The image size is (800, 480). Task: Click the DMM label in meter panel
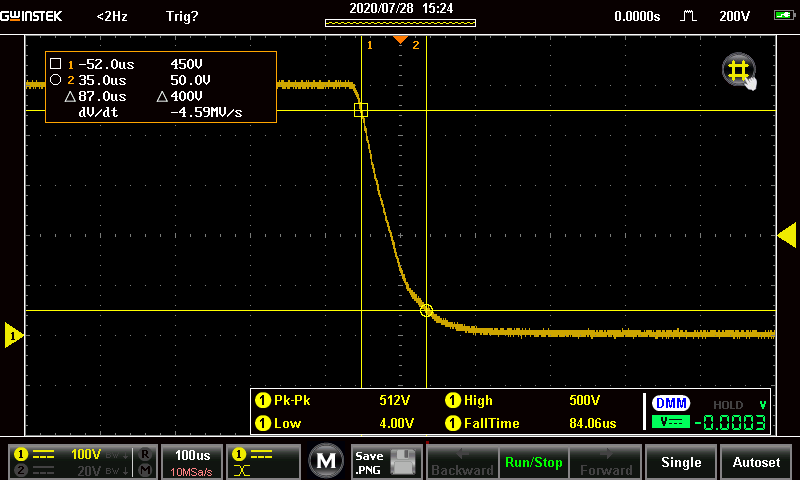(671, 403)
